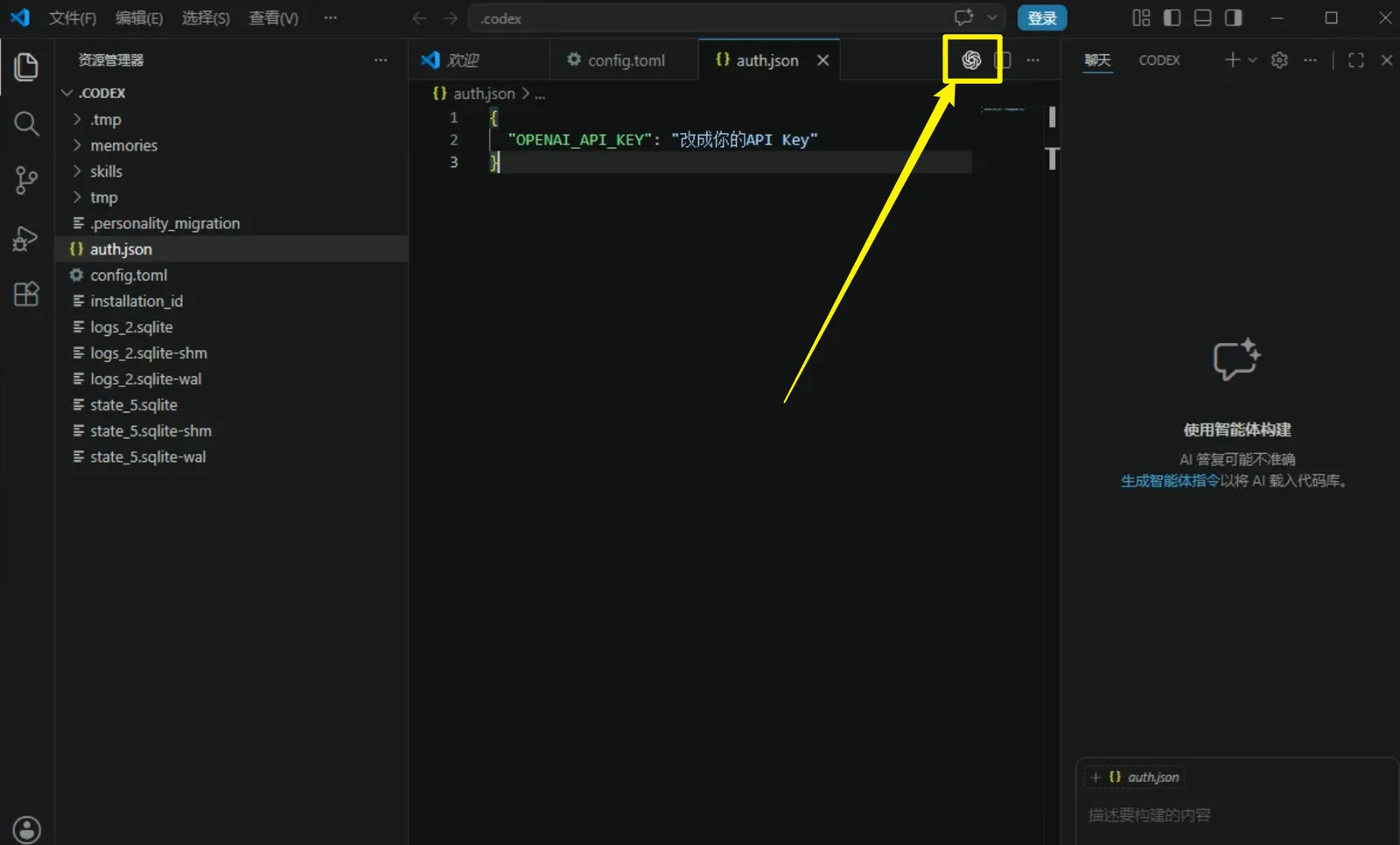Open chat panel more actions ellipsis

(1310, 60)
